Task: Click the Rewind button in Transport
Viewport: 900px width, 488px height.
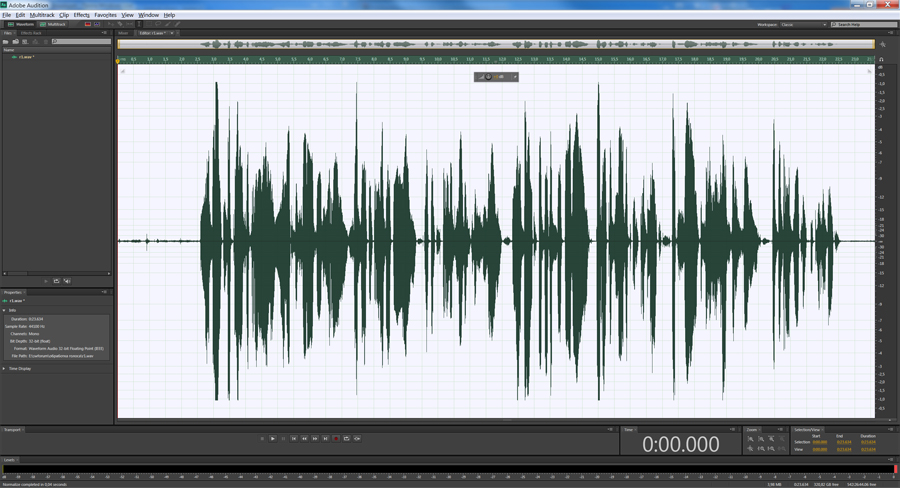Action: [304, 438]
